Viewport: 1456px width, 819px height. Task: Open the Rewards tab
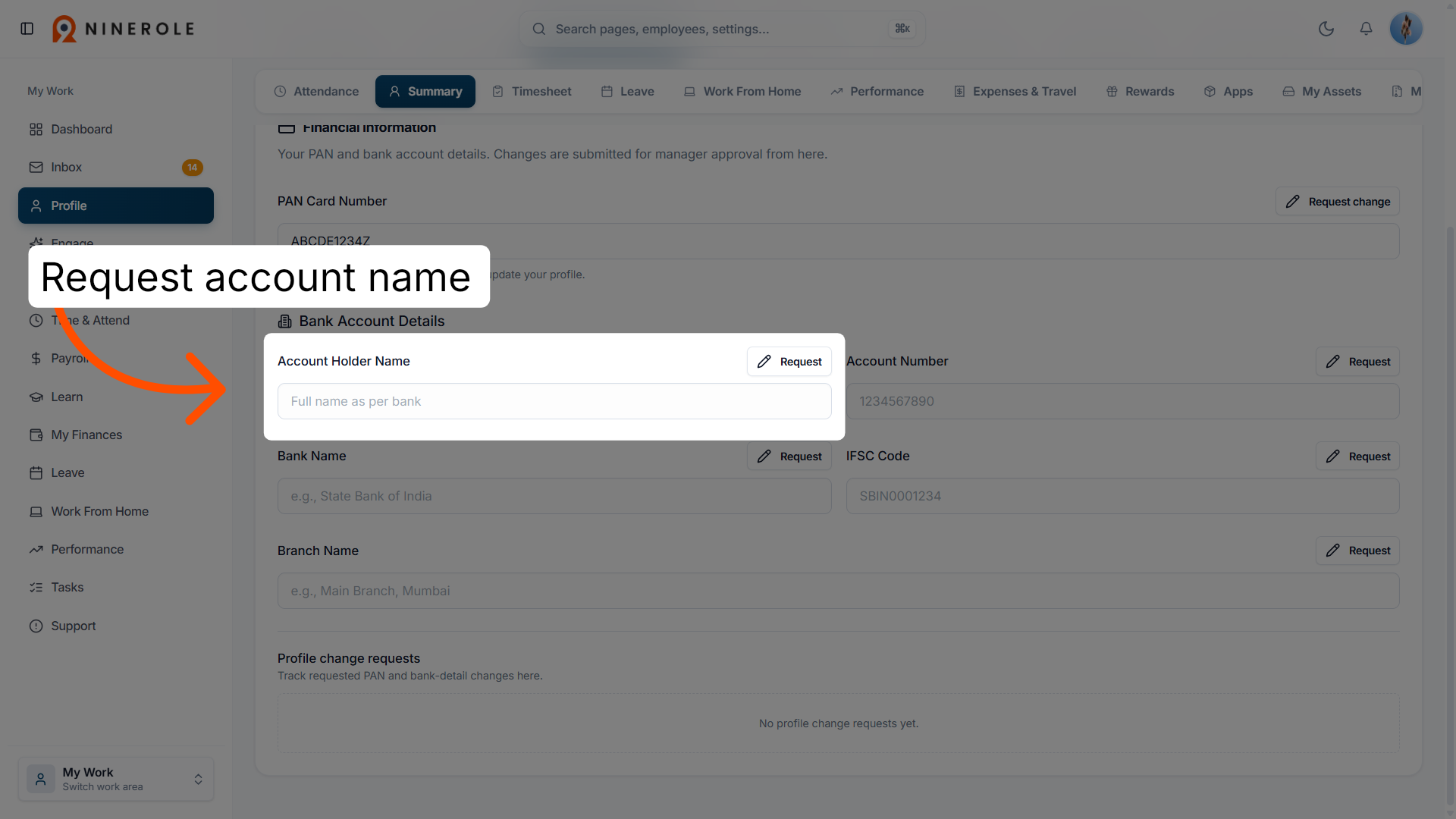1141,91
